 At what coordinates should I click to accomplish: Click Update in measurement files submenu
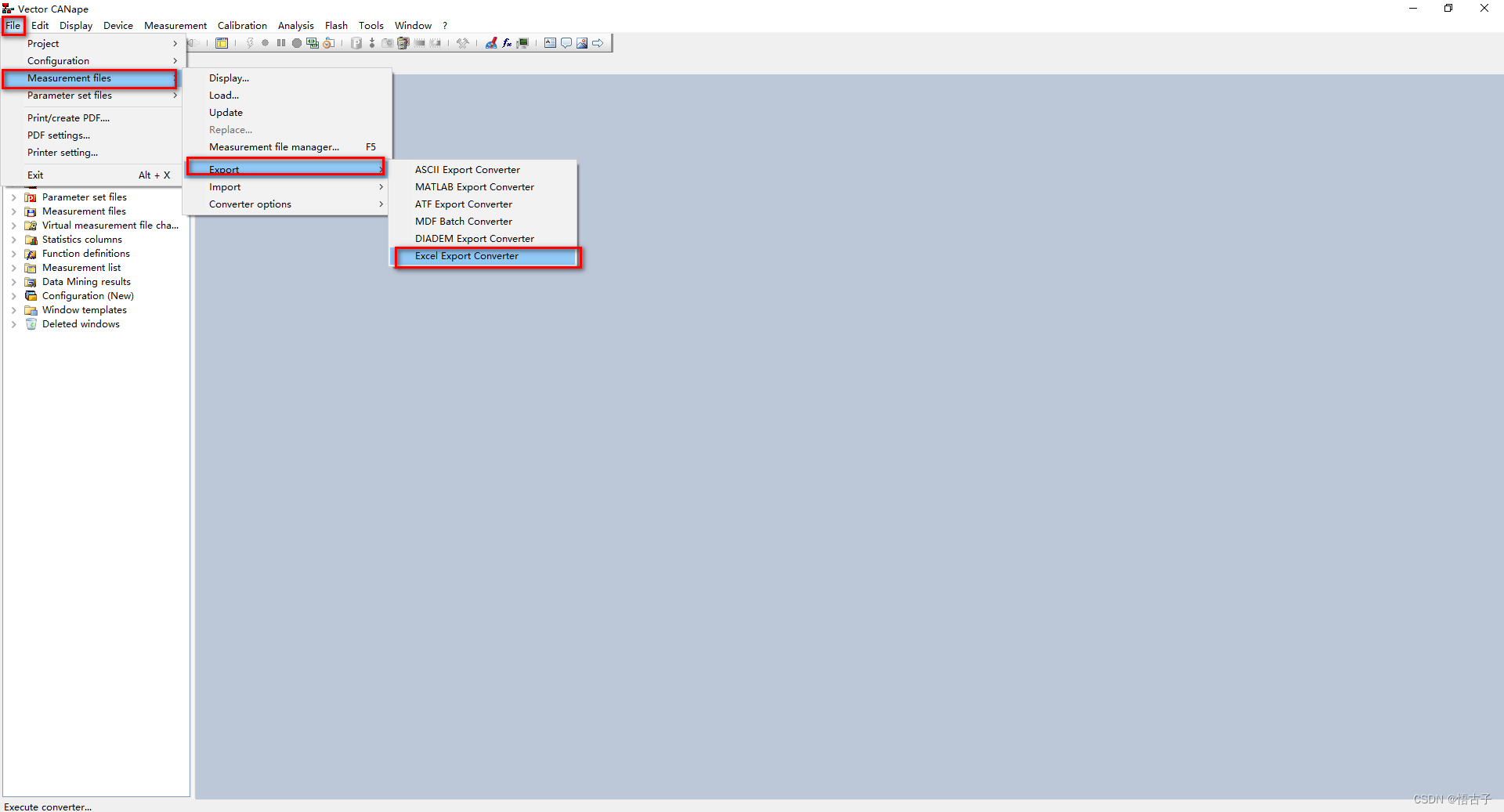(x=287, y=113)
